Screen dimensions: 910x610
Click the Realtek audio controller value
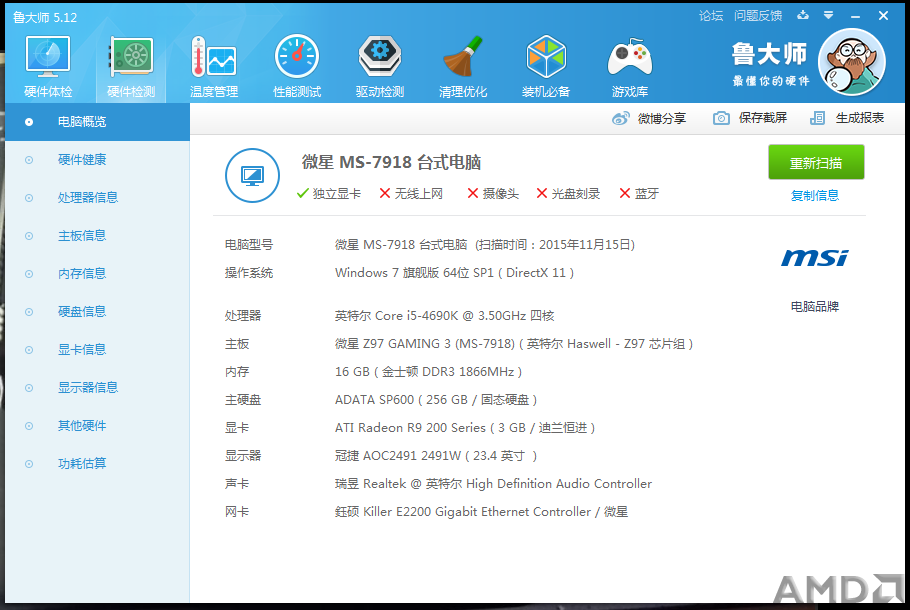click(493, 484)
